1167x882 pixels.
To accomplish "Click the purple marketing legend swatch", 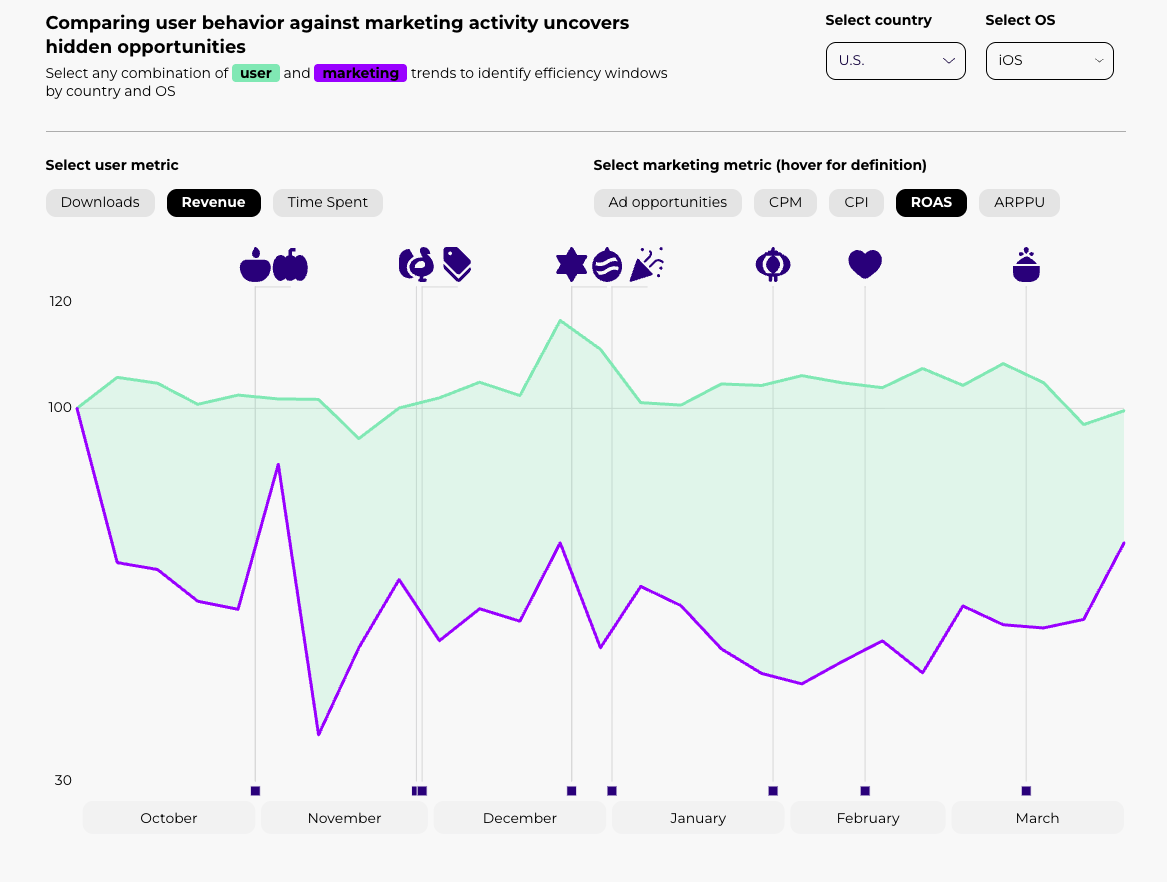I will coord(360,73).
